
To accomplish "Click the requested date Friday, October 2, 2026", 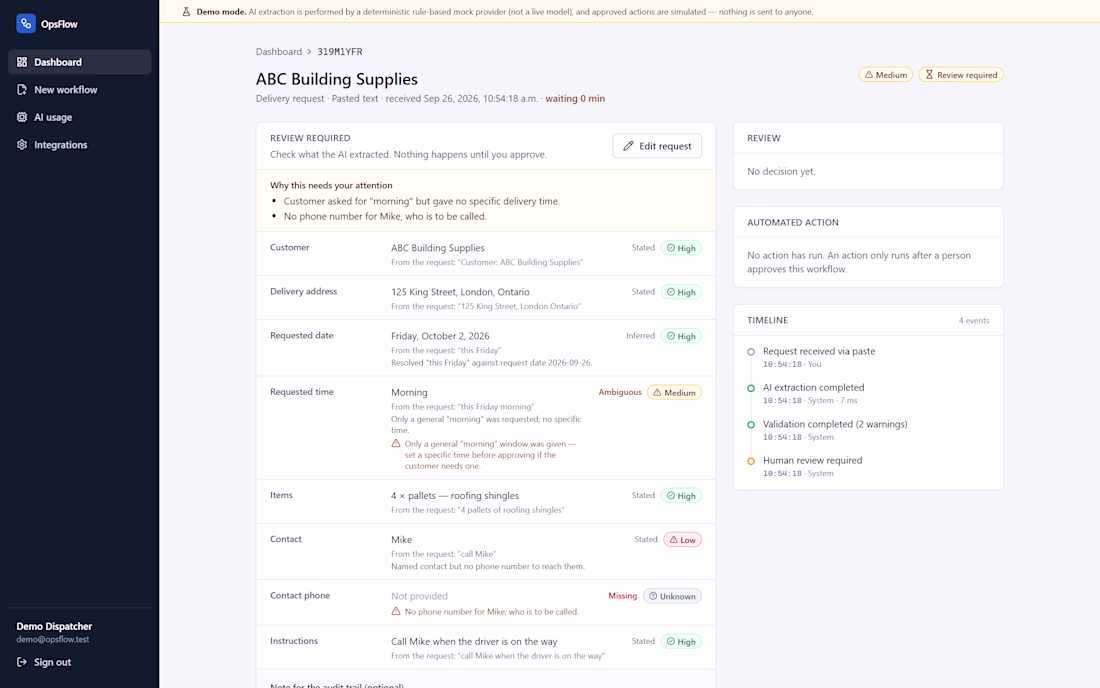I will coord(440,336).
